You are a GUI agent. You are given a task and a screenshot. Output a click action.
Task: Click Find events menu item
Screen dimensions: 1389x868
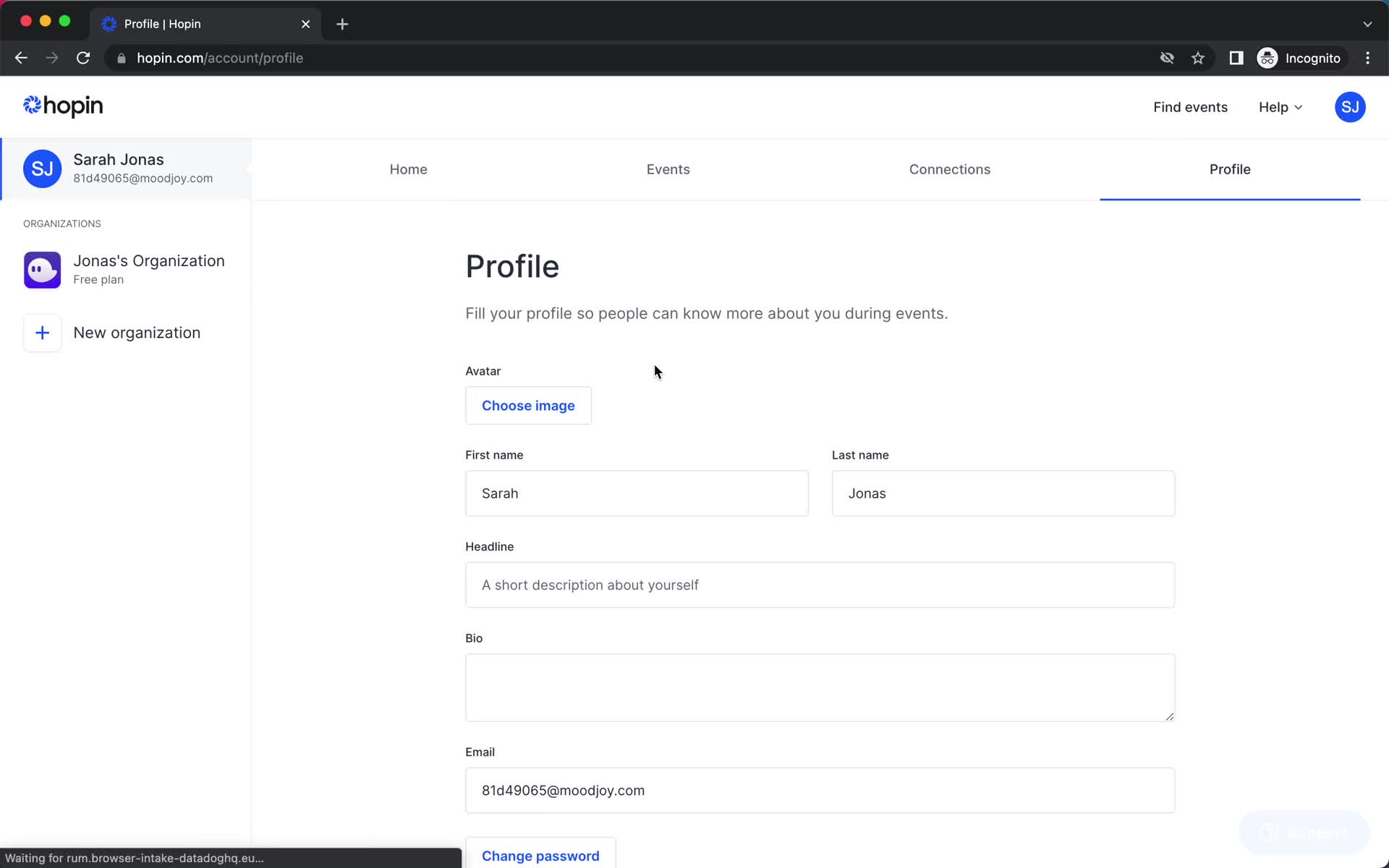tap(1190, 107)
